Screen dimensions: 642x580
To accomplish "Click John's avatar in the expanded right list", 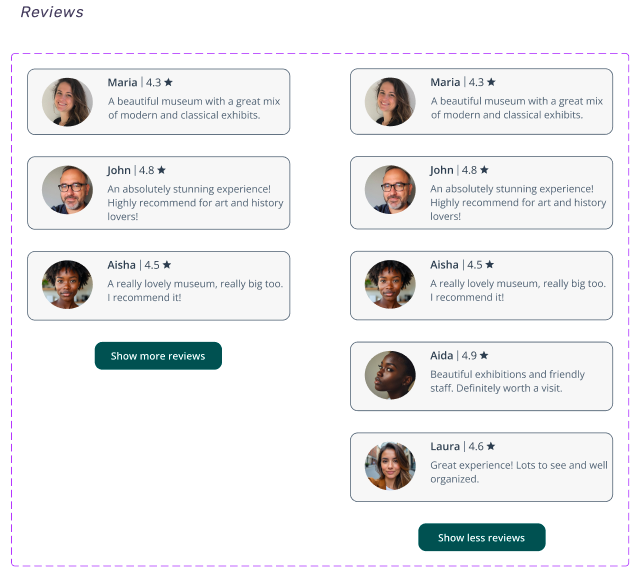I will [x=390, y=189].
